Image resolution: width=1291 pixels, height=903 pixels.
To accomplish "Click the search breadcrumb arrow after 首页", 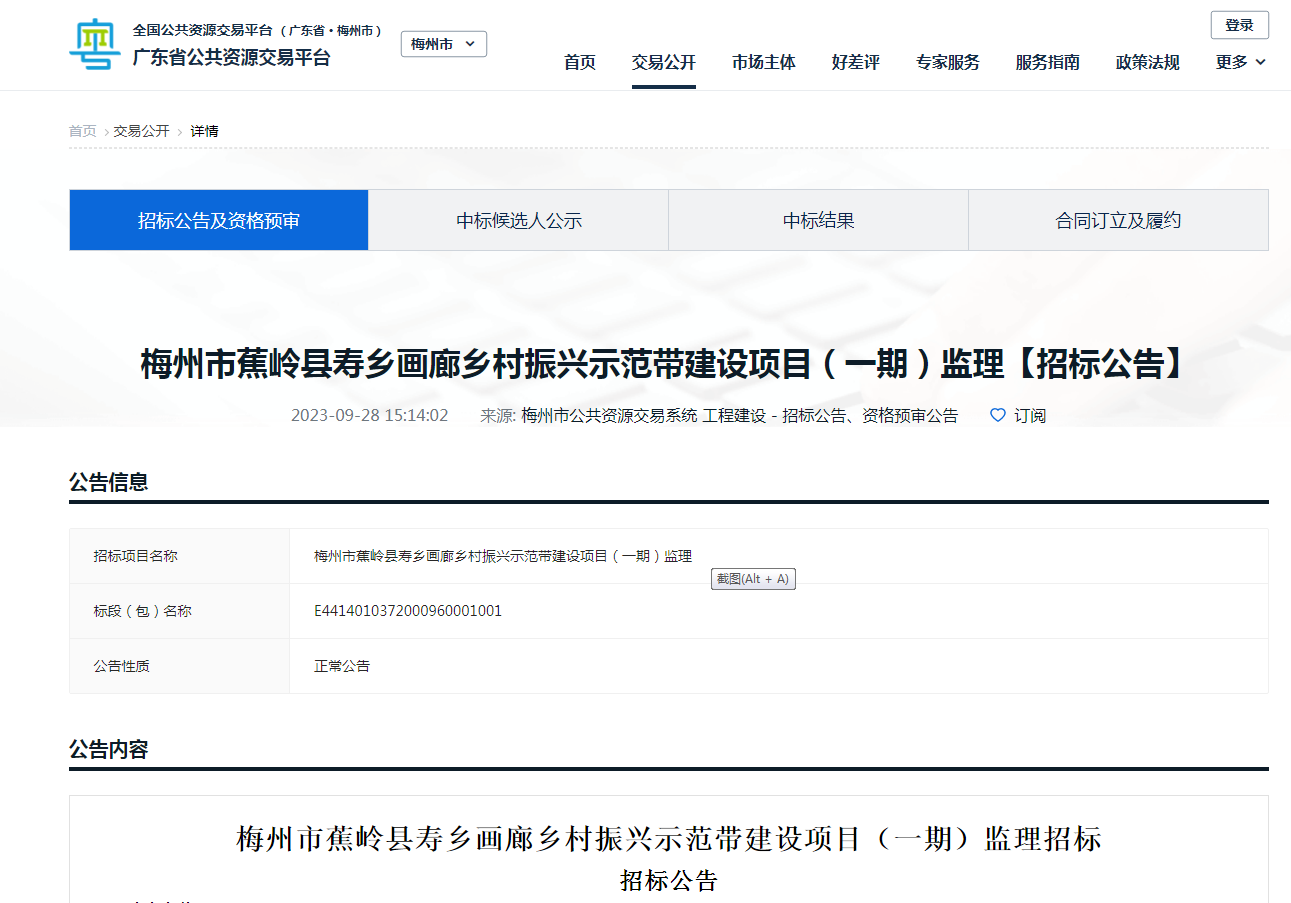I will point(103,131).
